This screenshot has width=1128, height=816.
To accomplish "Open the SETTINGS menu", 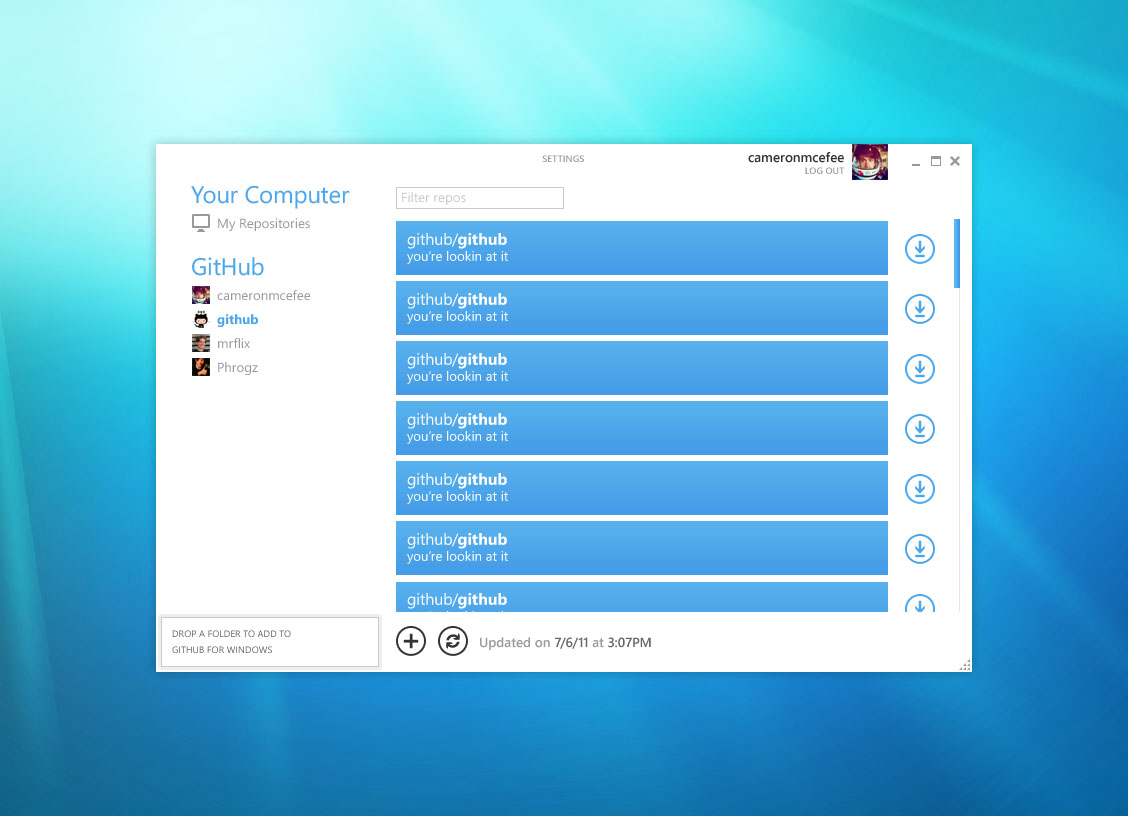I will pyautogui.click(x=563, y=159).
